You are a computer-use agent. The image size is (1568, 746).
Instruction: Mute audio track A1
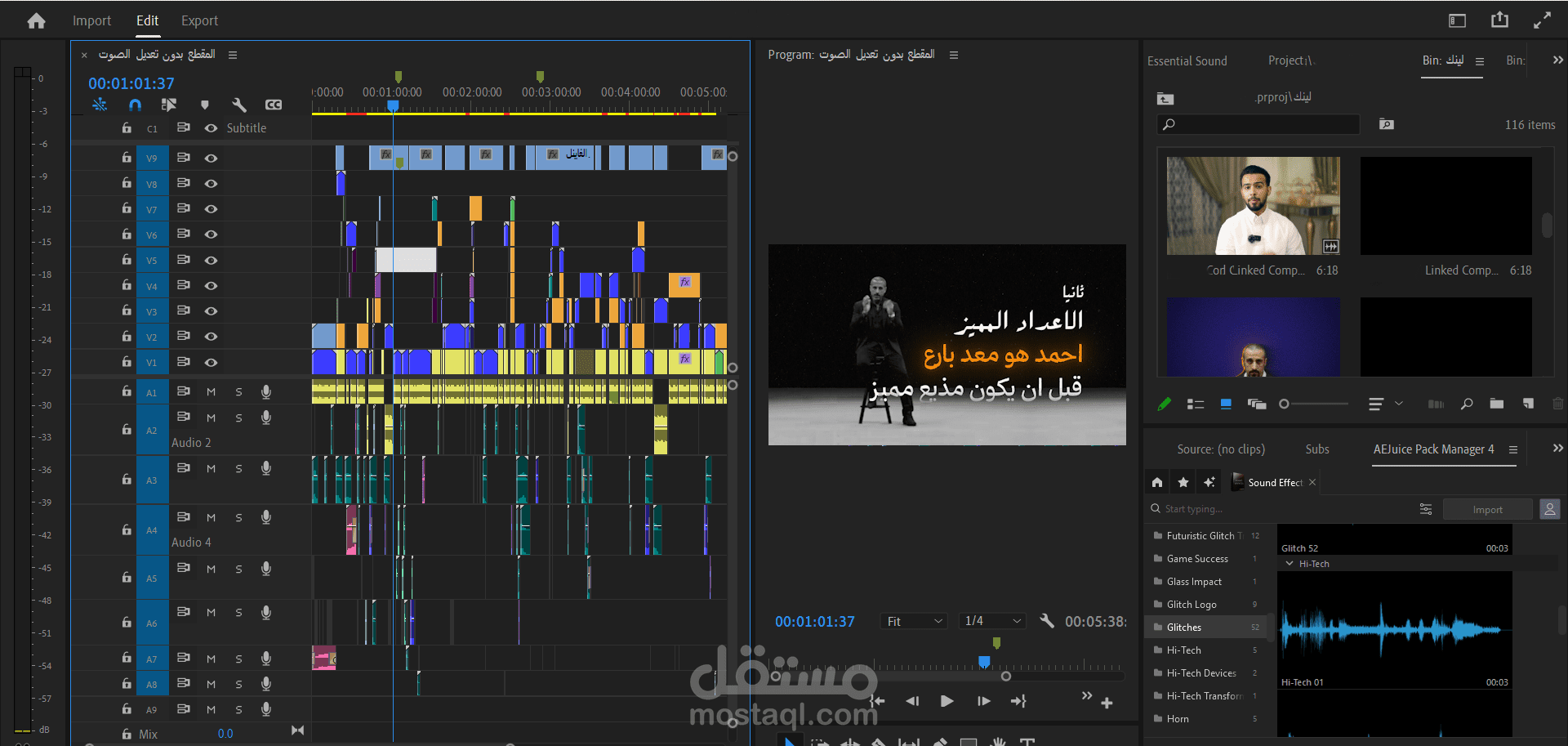tap(211, 392)
